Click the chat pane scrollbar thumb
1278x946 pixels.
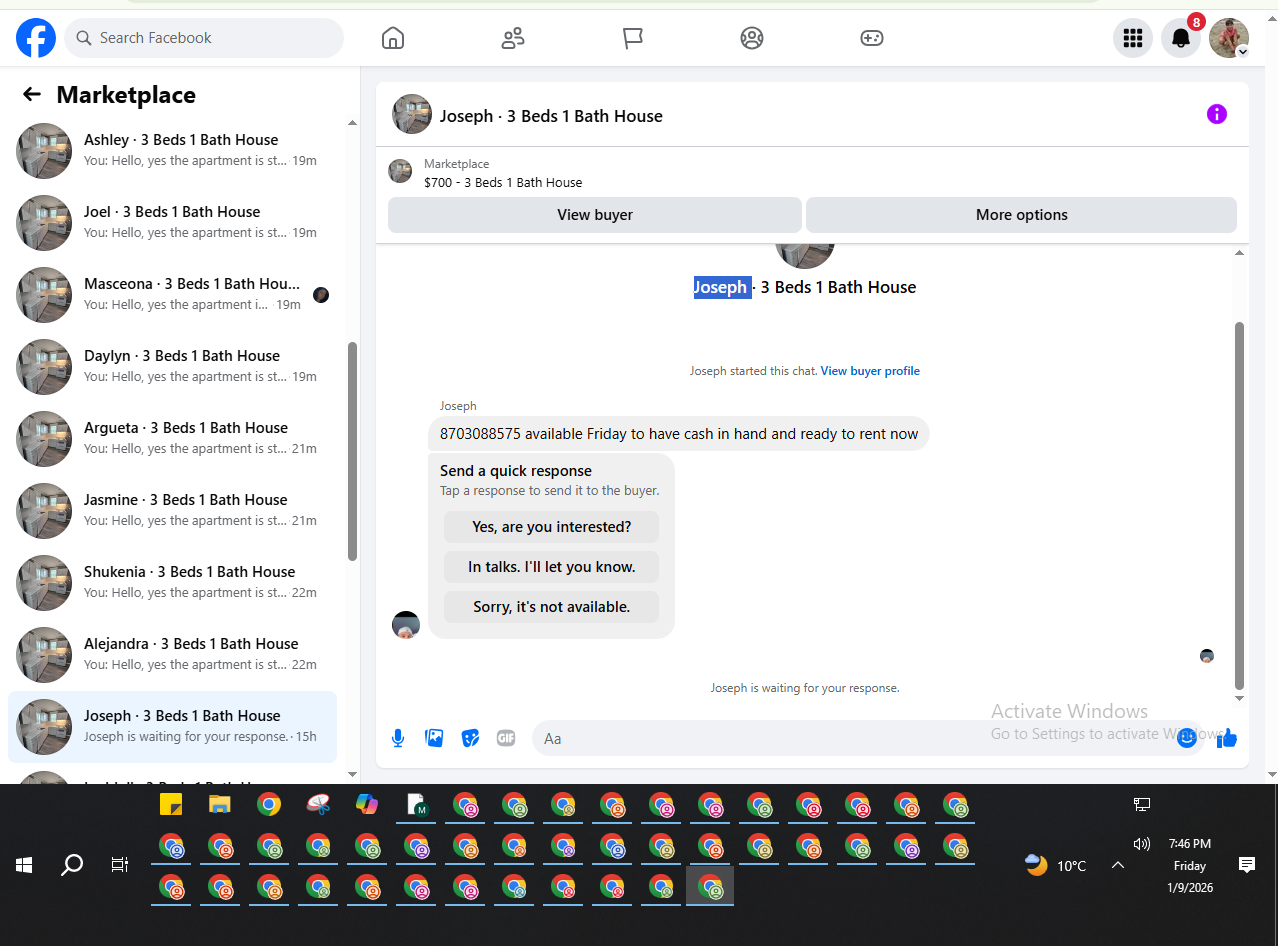pyautogui.click(x=1240, y=506)
